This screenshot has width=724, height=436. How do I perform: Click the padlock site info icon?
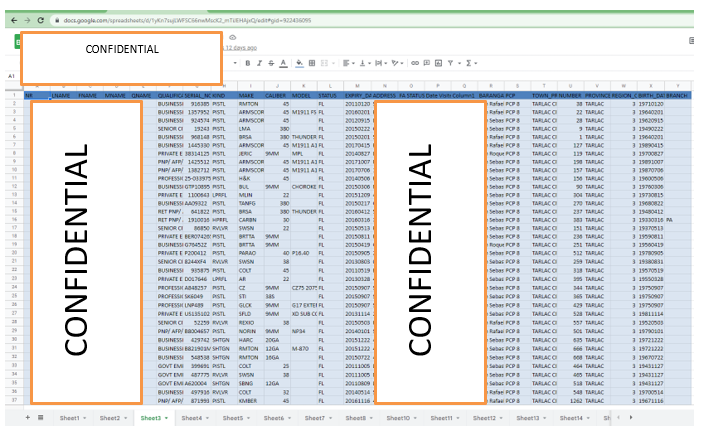click(57, 20)
